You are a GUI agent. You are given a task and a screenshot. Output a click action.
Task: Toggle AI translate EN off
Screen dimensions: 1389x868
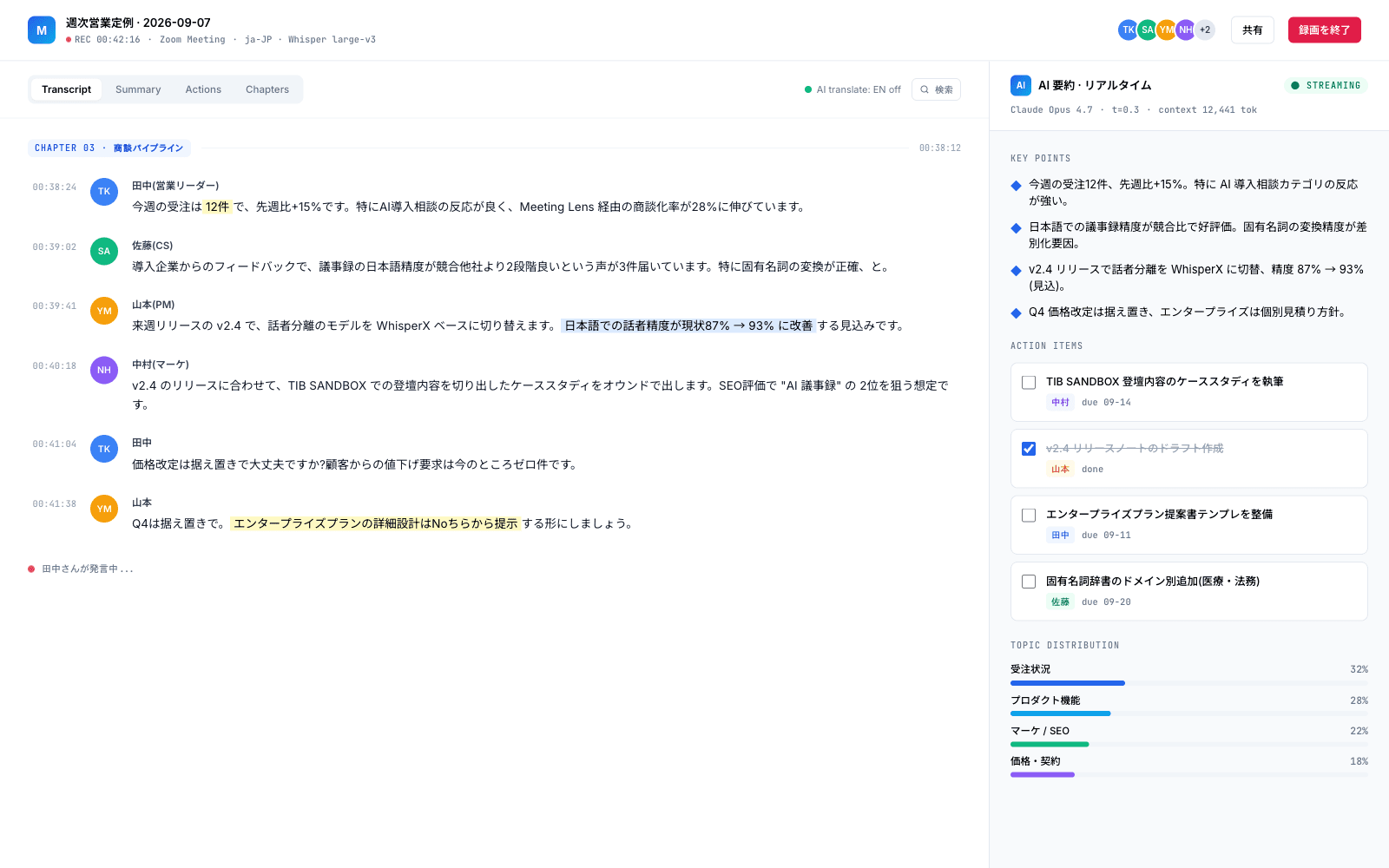[852, 89]
